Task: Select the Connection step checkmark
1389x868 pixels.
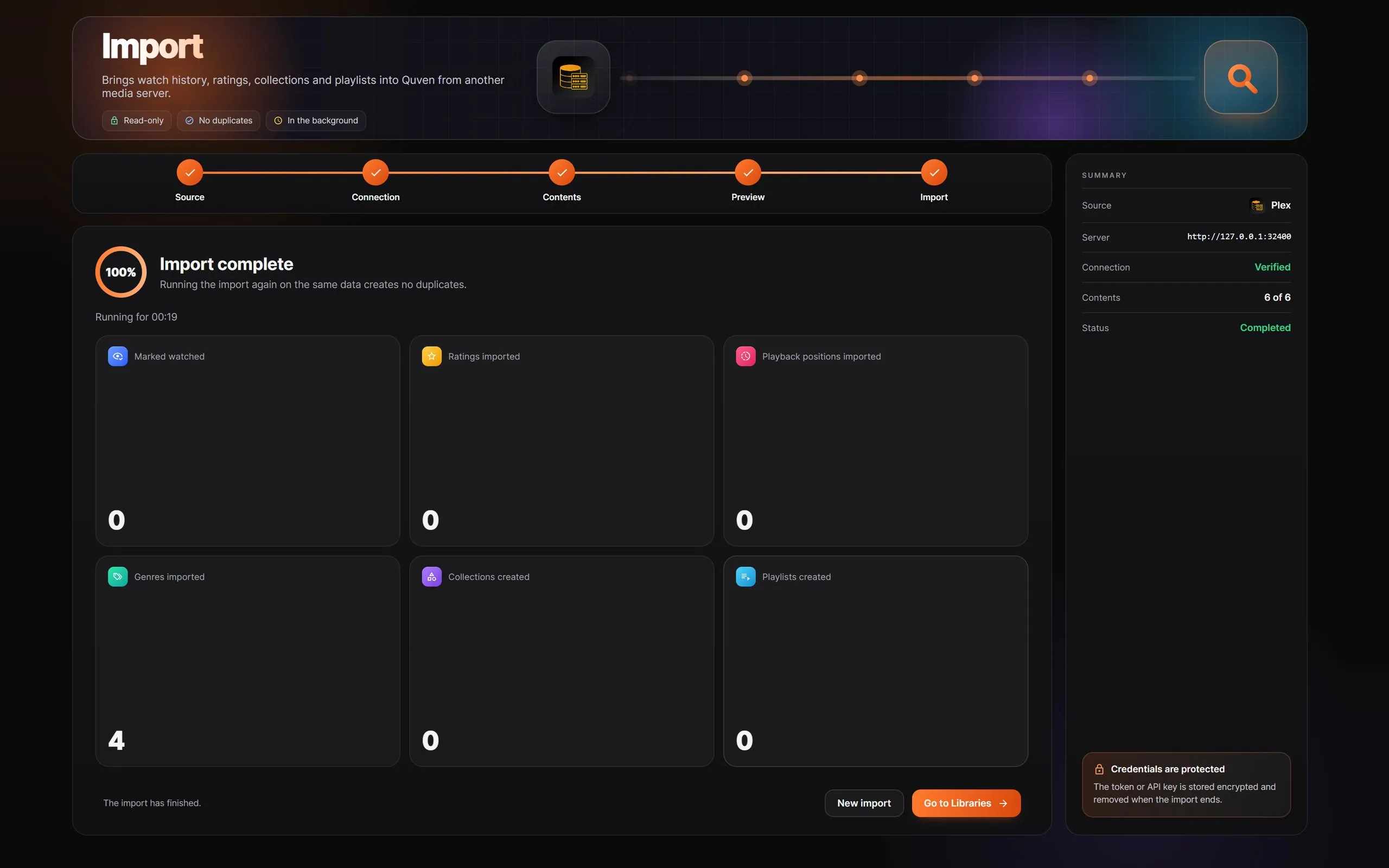Action: click(375, 172)
